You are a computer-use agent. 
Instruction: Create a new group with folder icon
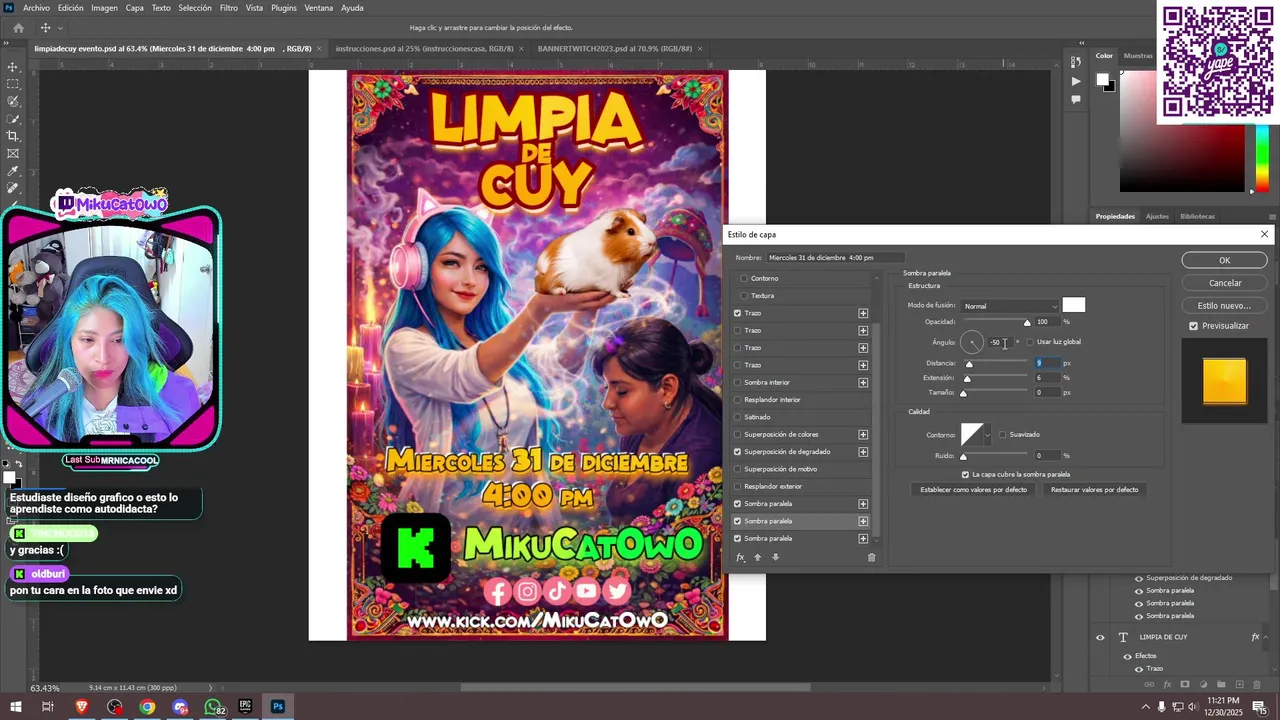pyautogui.click(x=1221, y=685)
